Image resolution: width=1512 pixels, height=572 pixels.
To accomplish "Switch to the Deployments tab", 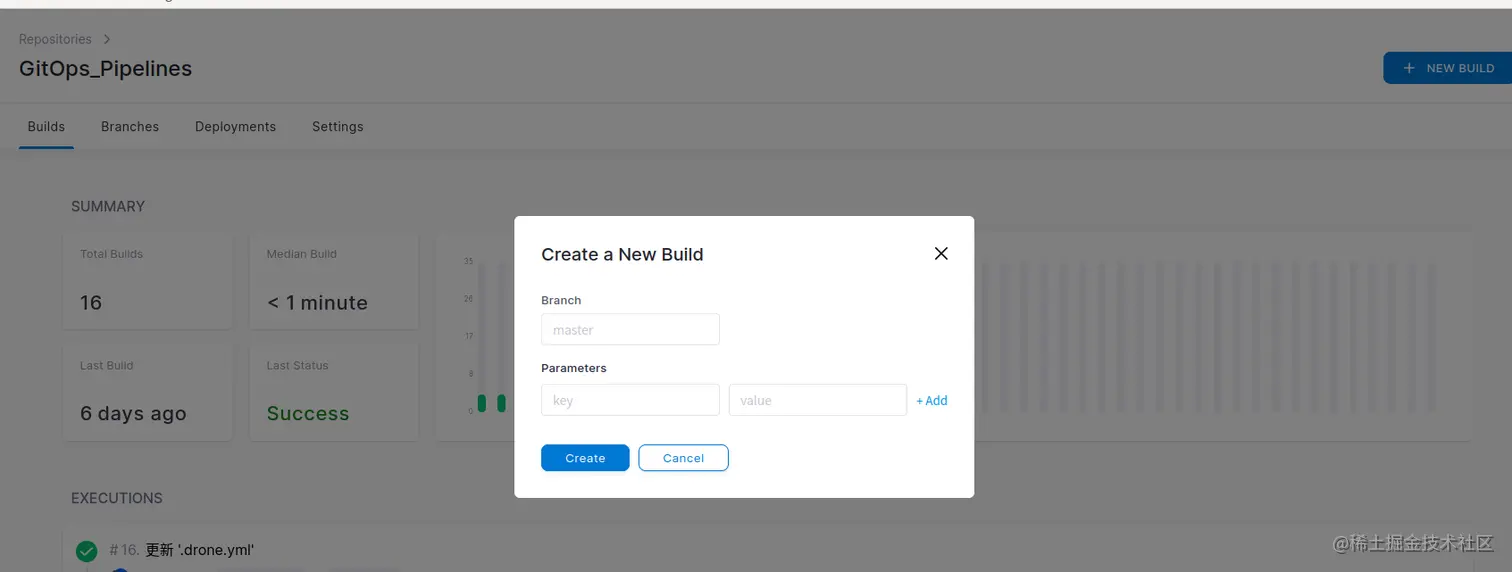I will [235, 127].
